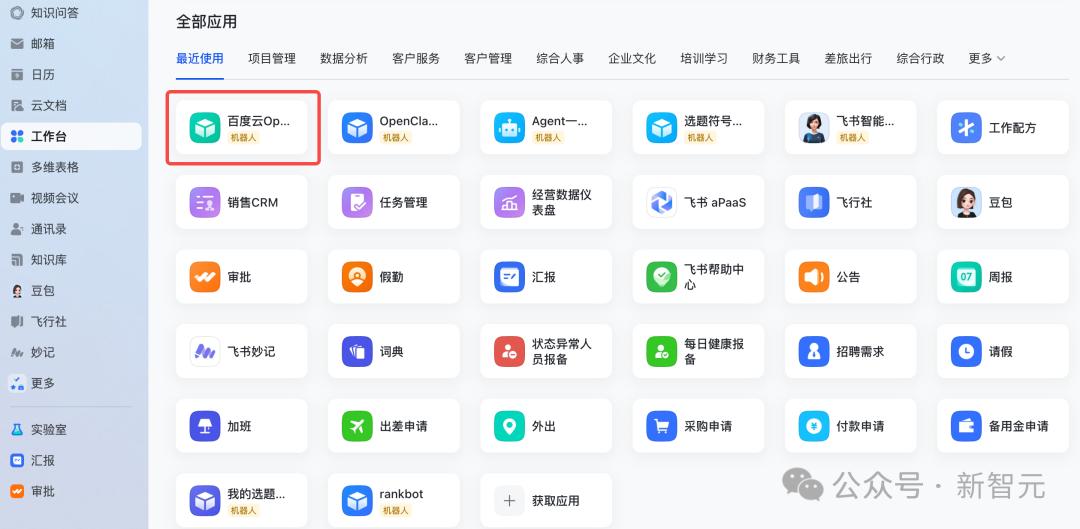The width and height of the screenshot is (1080, 529).
Task: Launch the 飞书 aPaaS icon
Action: pos(661,203)
